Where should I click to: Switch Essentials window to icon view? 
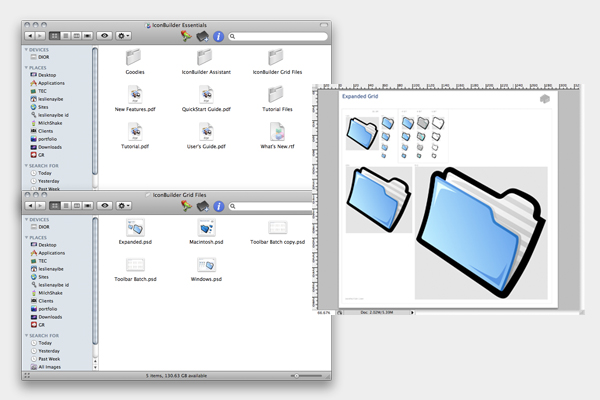(x=55, y=36)
